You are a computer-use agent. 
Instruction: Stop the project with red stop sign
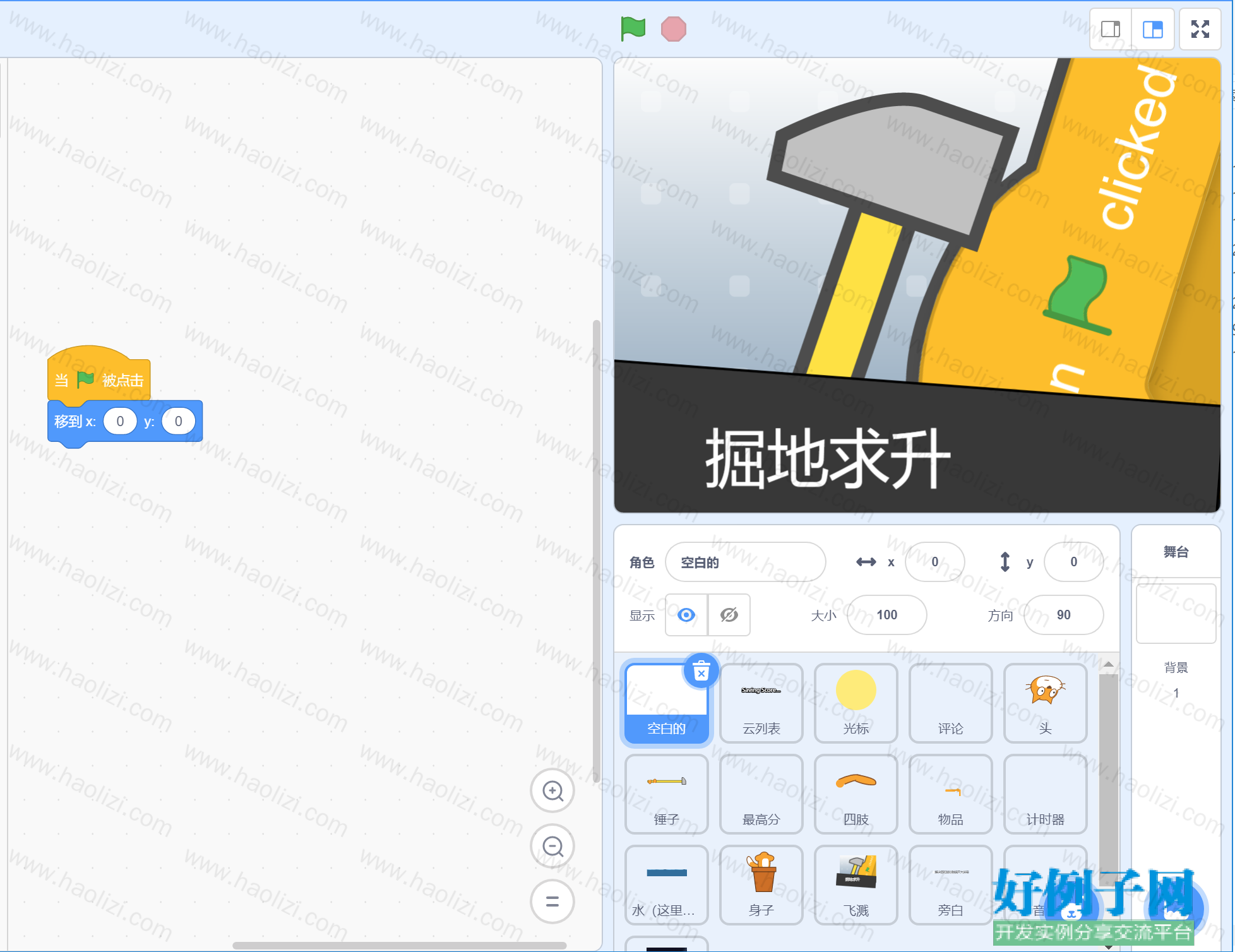(x=674, y=29)
